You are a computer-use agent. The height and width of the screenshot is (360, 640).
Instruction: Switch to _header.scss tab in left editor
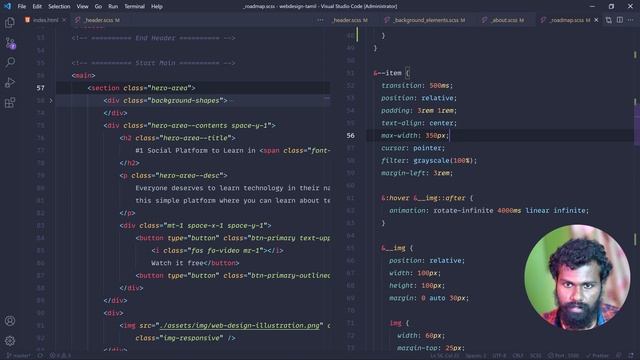point(97,20)
